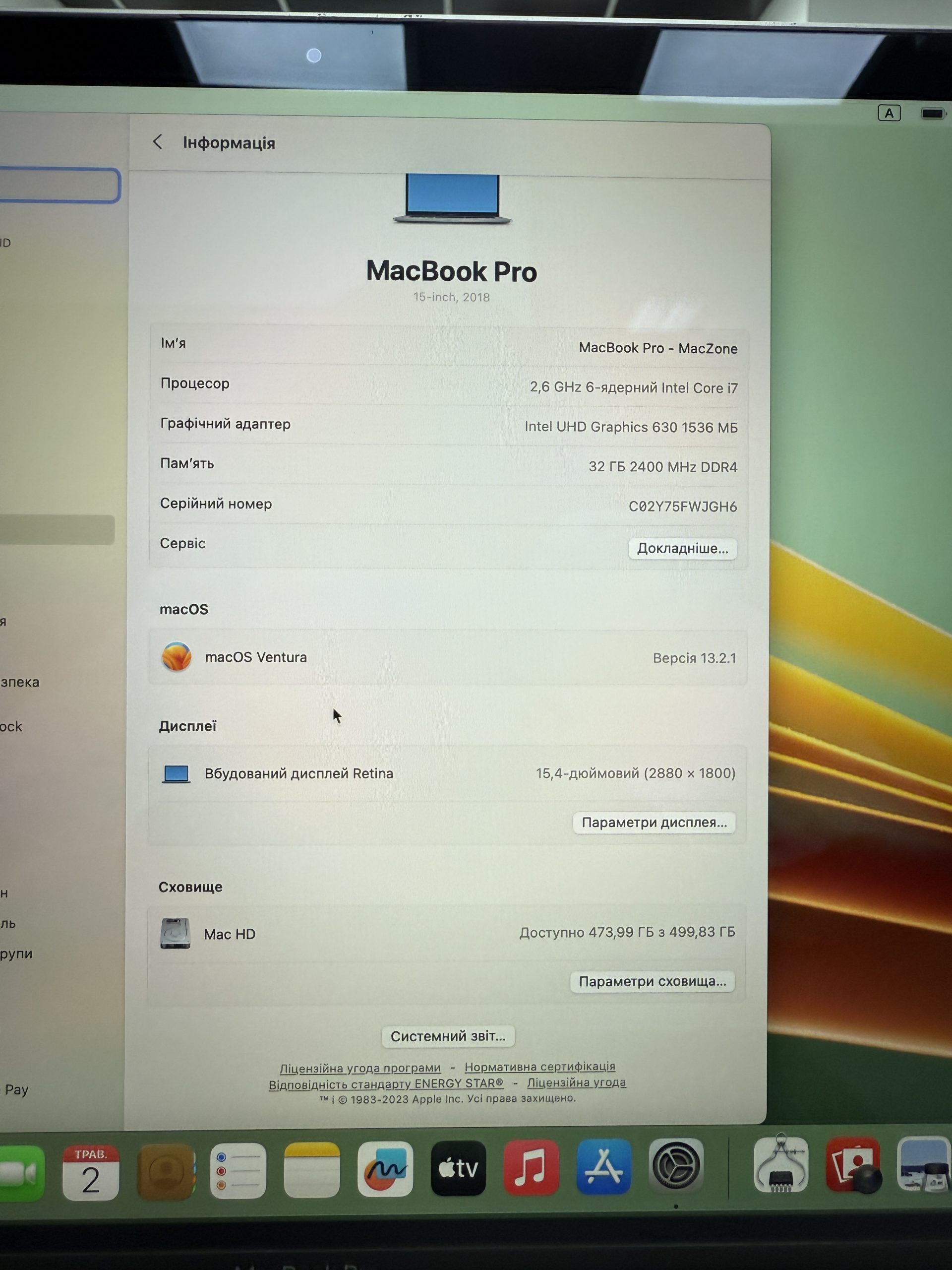Open Відповідність стандарту ENERGY STAR link
This screenshot has height=1270, width=952.
386,1084
